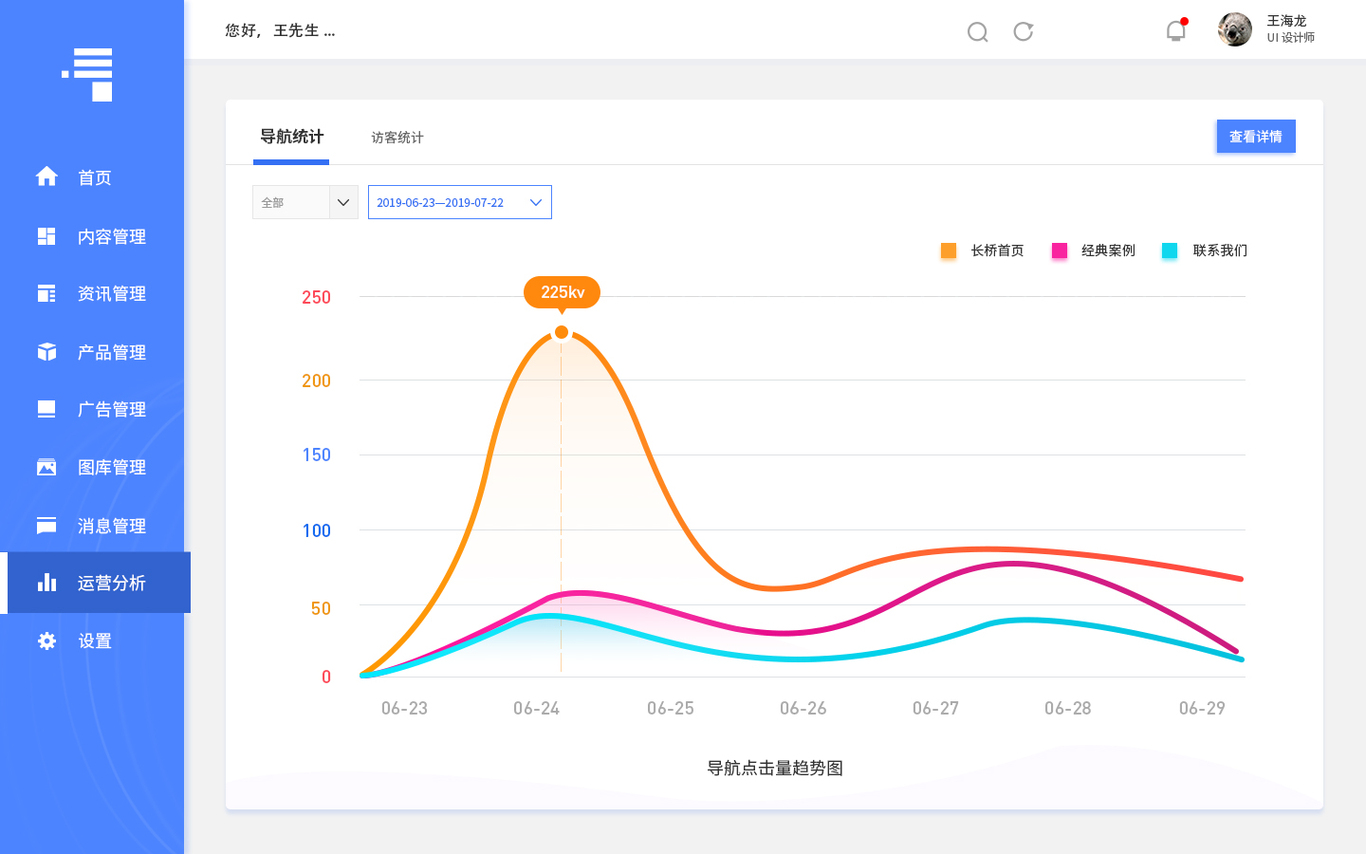This screenshot has height=854, width=1366.
Task: Click the 06-24 axis label
Action: 536,708
